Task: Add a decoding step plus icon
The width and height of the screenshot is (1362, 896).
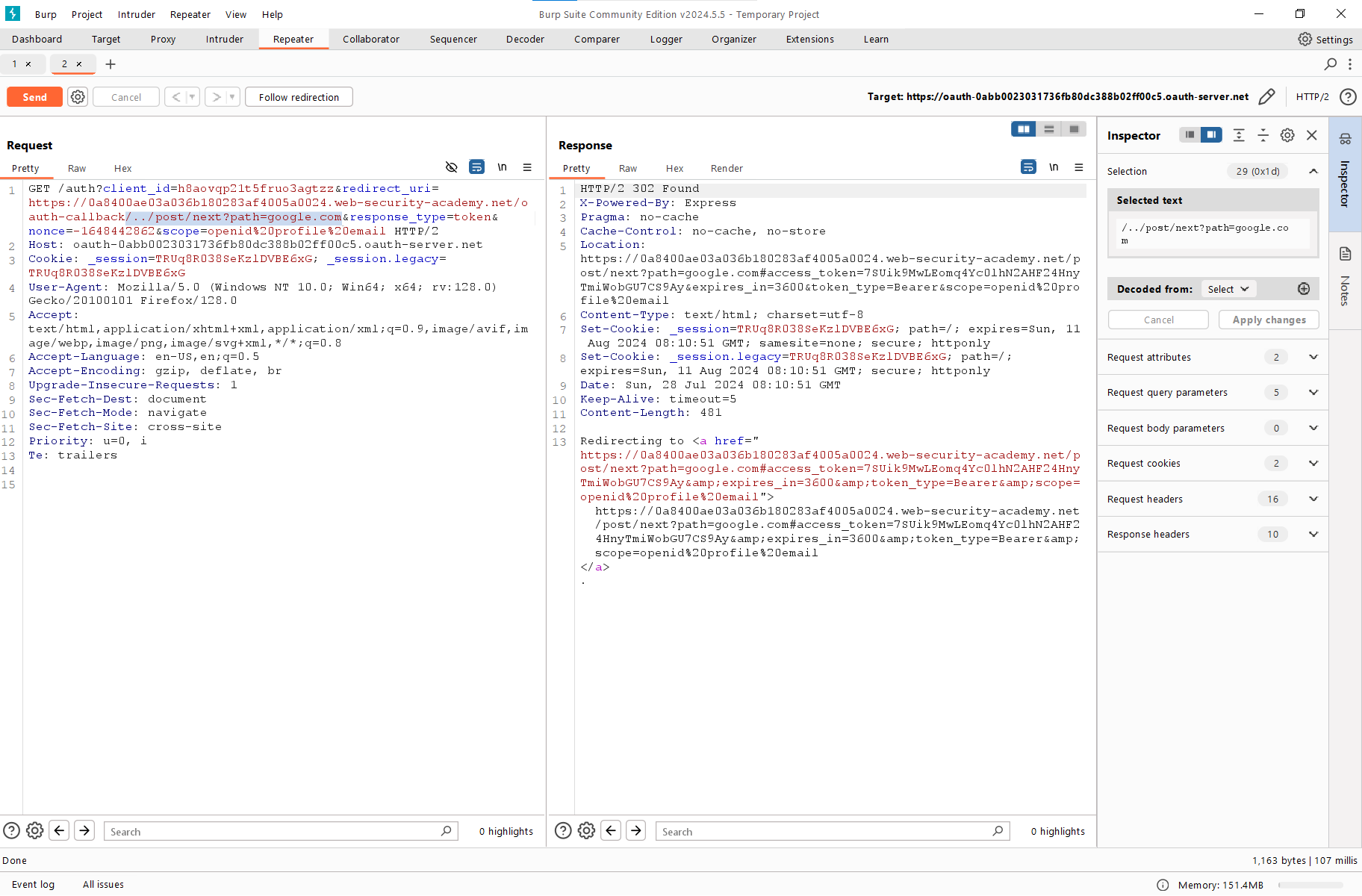Action: [x=1304, y=289]
